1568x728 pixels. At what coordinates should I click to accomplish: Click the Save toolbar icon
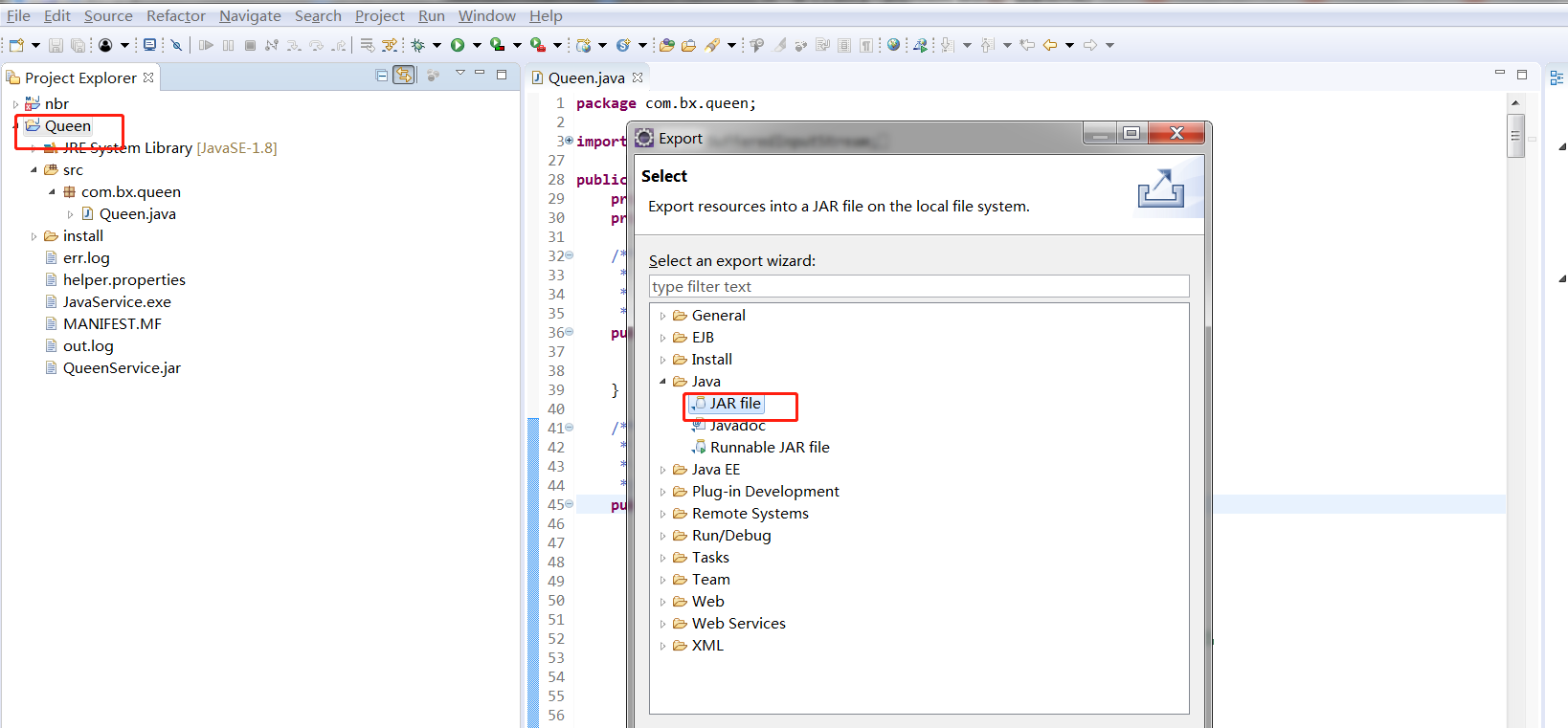[x=56, y=45]
